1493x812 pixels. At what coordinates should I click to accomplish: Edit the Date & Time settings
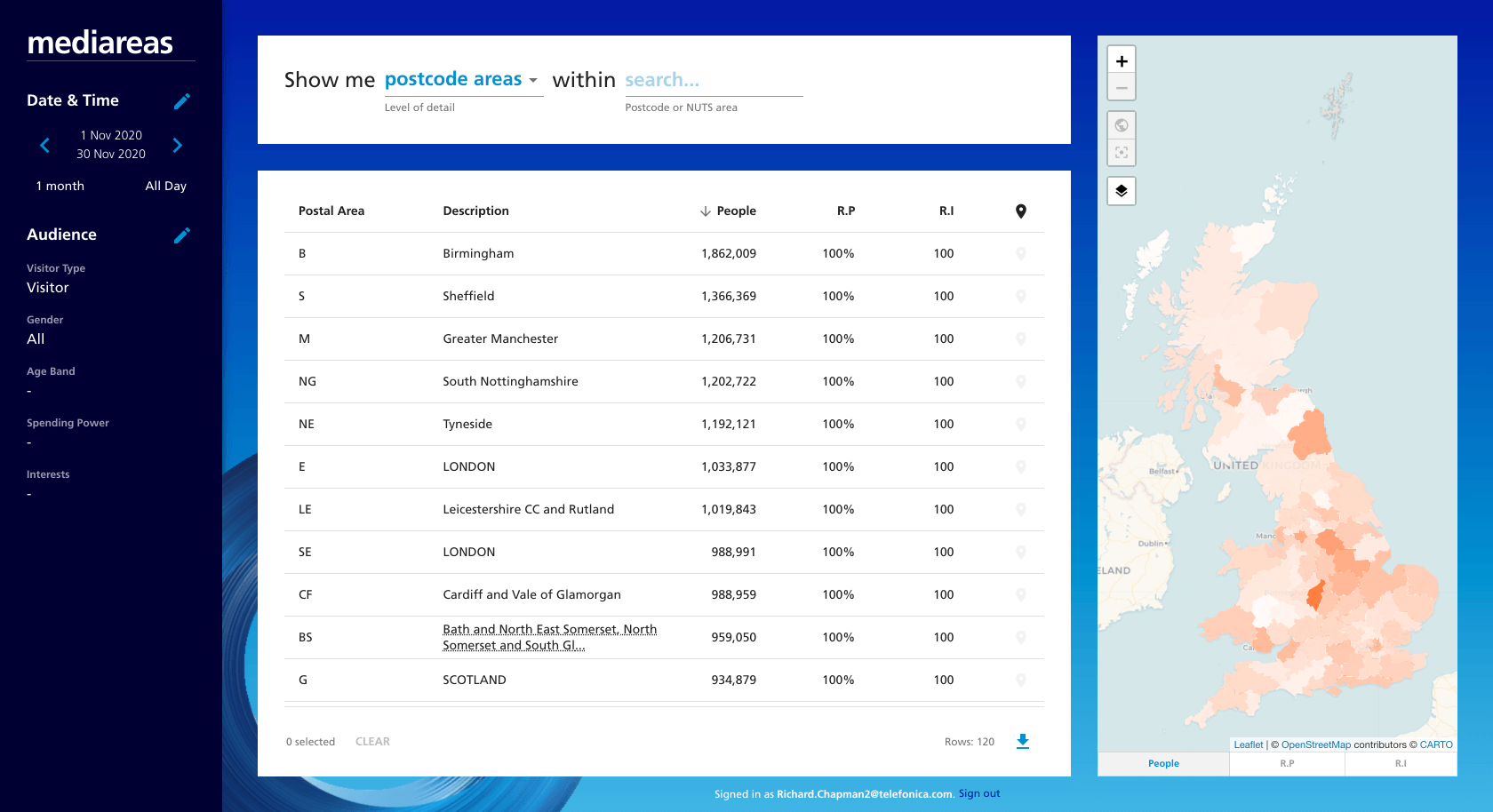182,101
